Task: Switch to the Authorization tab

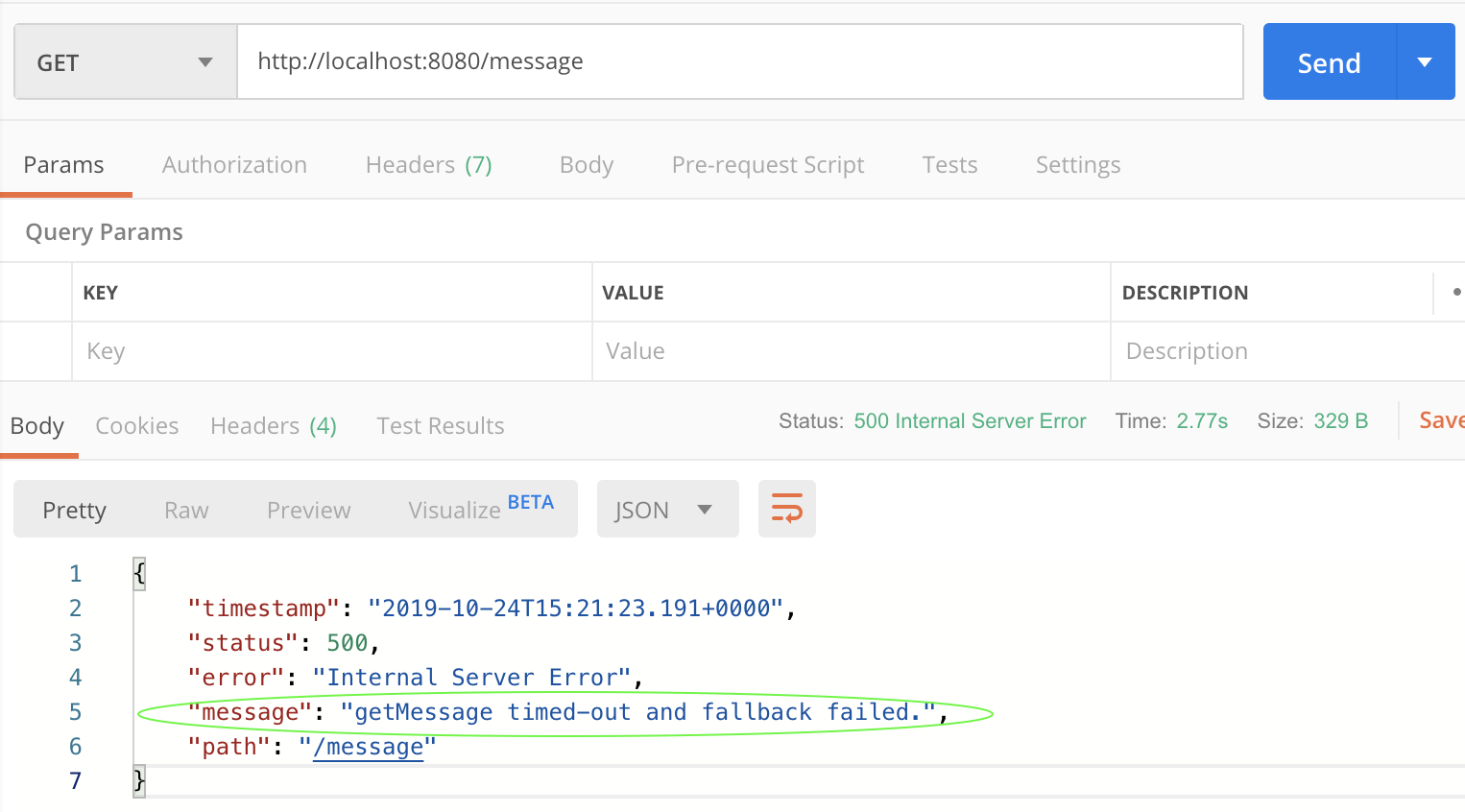Action: [234, 165]
